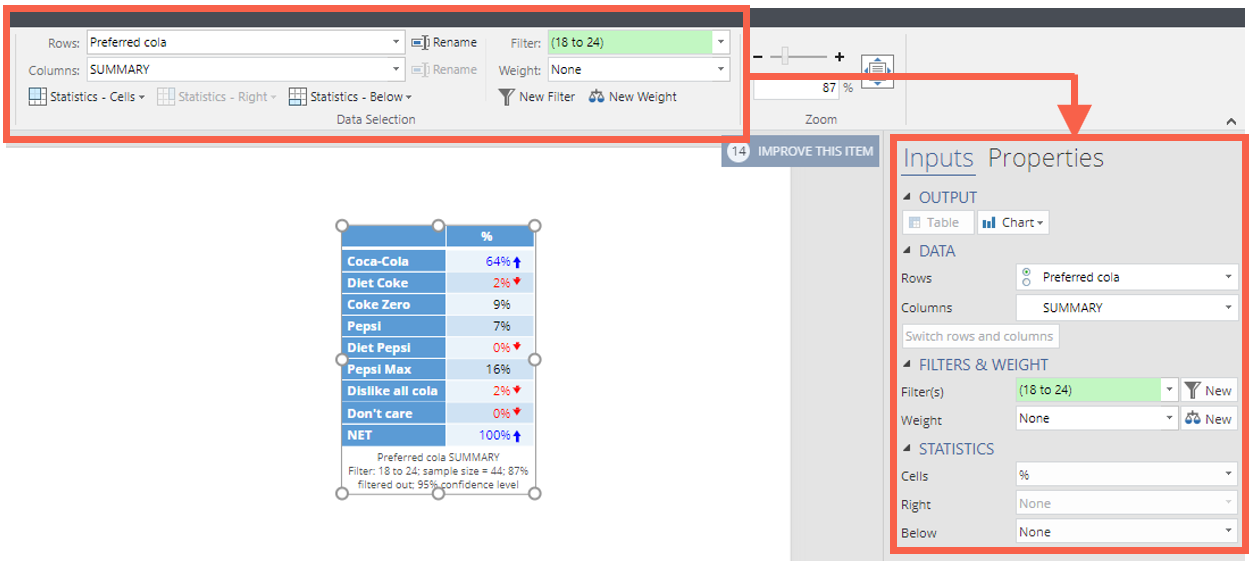Switch to the Properties tab
This screenshot has width=1254, height=561.
[x=1045, y=158]
